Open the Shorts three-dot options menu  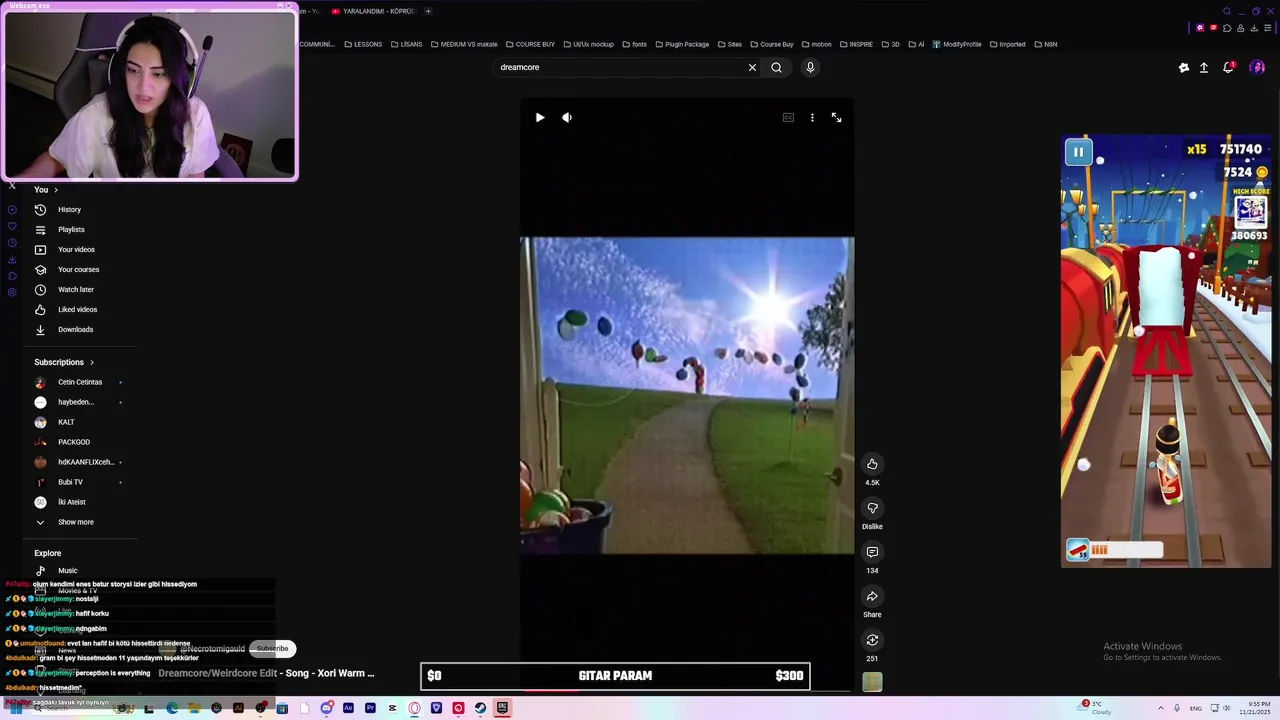pyautogui.click(x=812, y=118)
